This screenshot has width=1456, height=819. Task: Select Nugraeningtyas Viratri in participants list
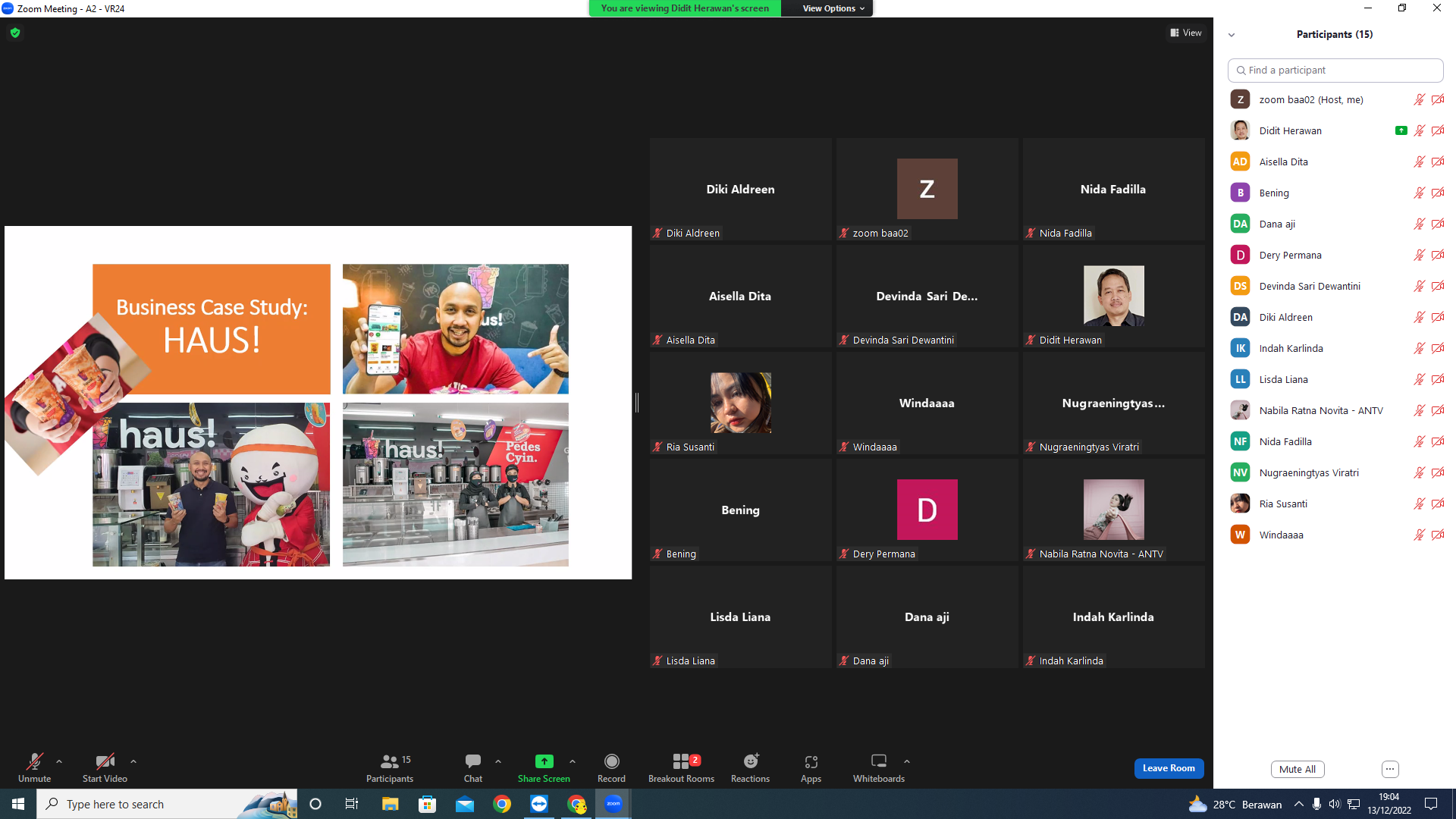(1335, 472)
